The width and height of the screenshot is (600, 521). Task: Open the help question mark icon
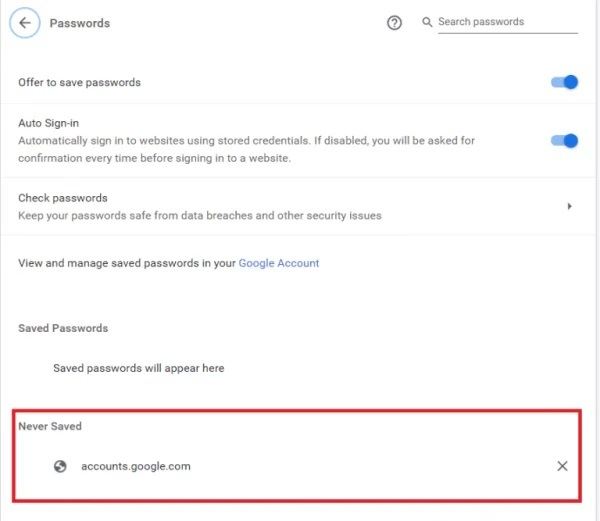394,23
